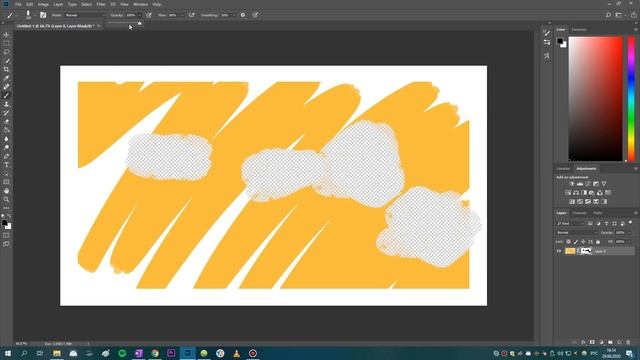Select the Layer 0 orange thumbnail
This screenshot has height=360, width=640.
(570, 251)
